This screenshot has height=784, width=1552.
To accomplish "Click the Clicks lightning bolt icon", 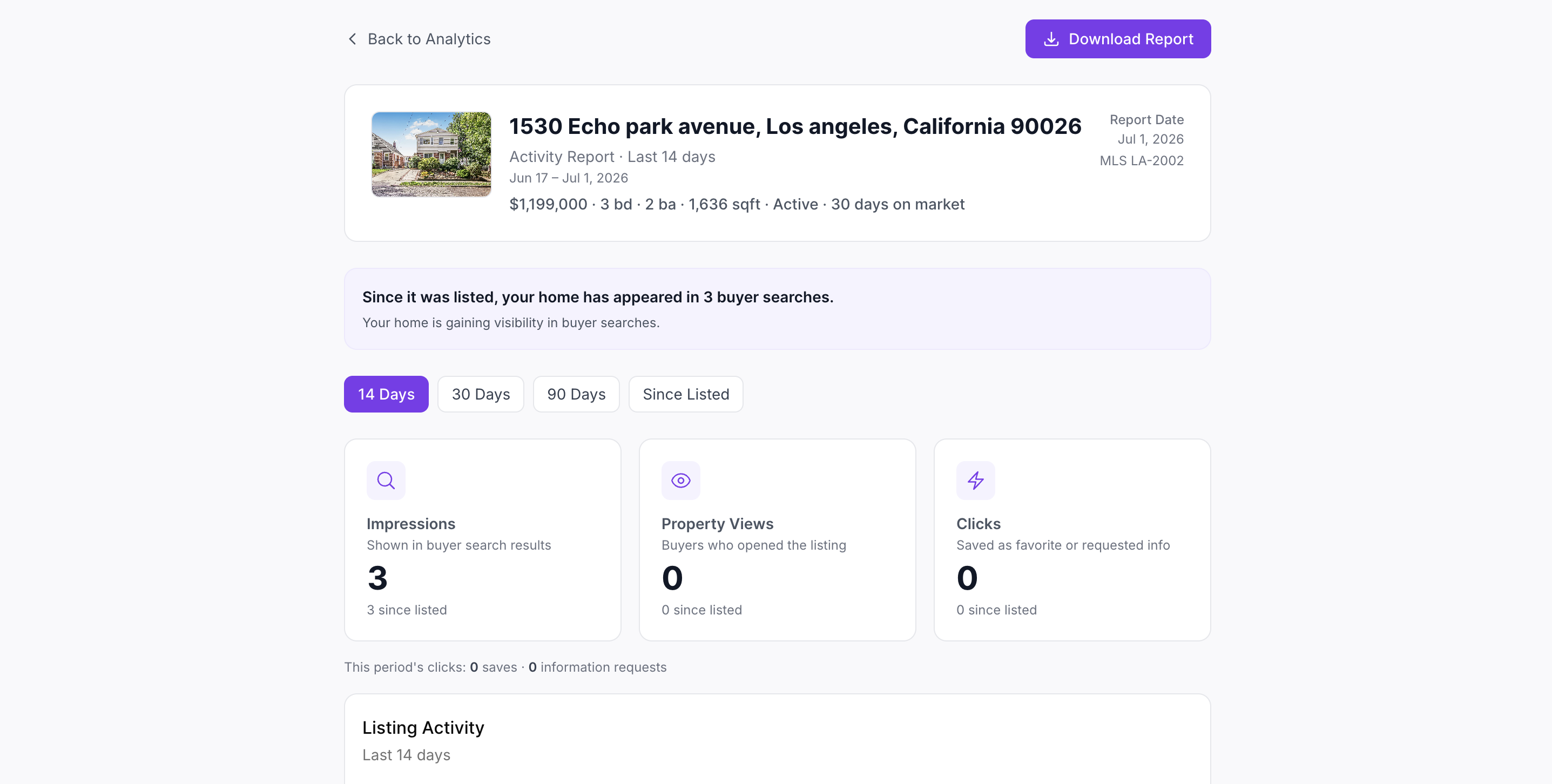I will [975, 481].
